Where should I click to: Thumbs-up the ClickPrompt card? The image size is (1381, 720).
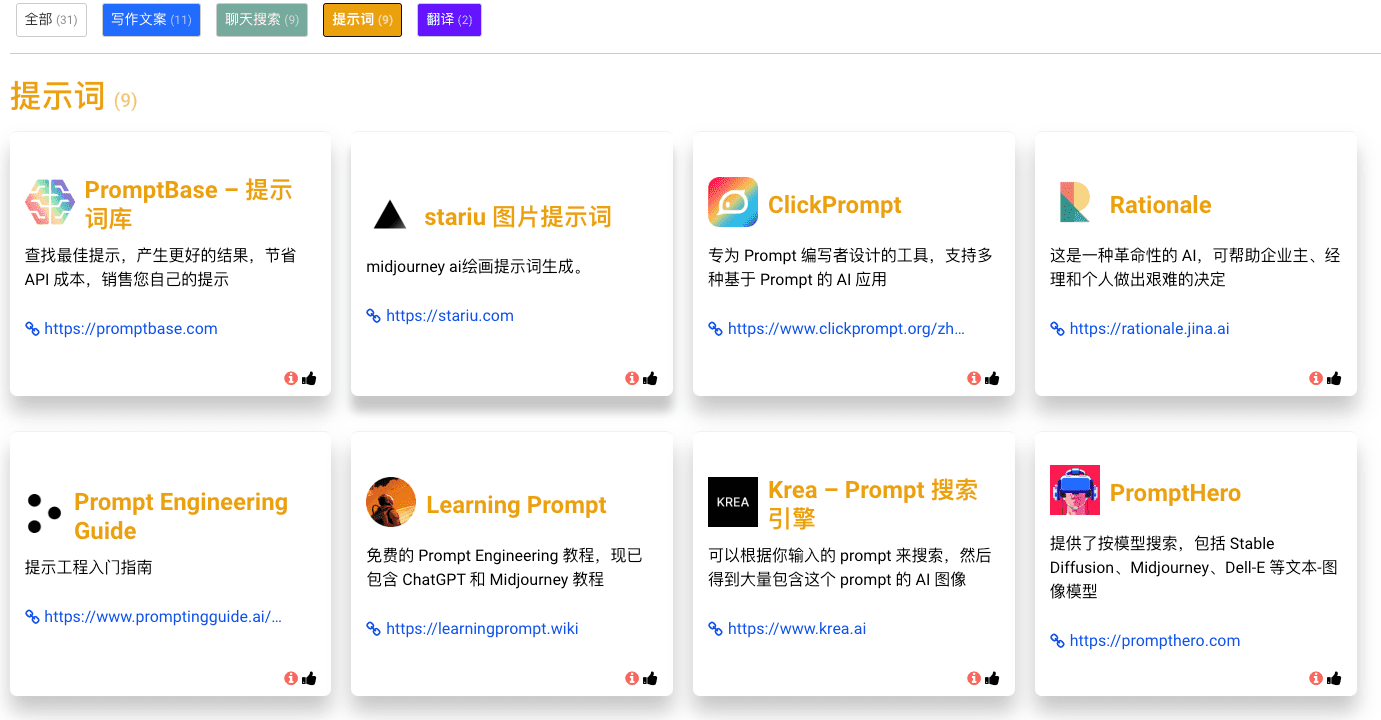[x=992, y=378]
